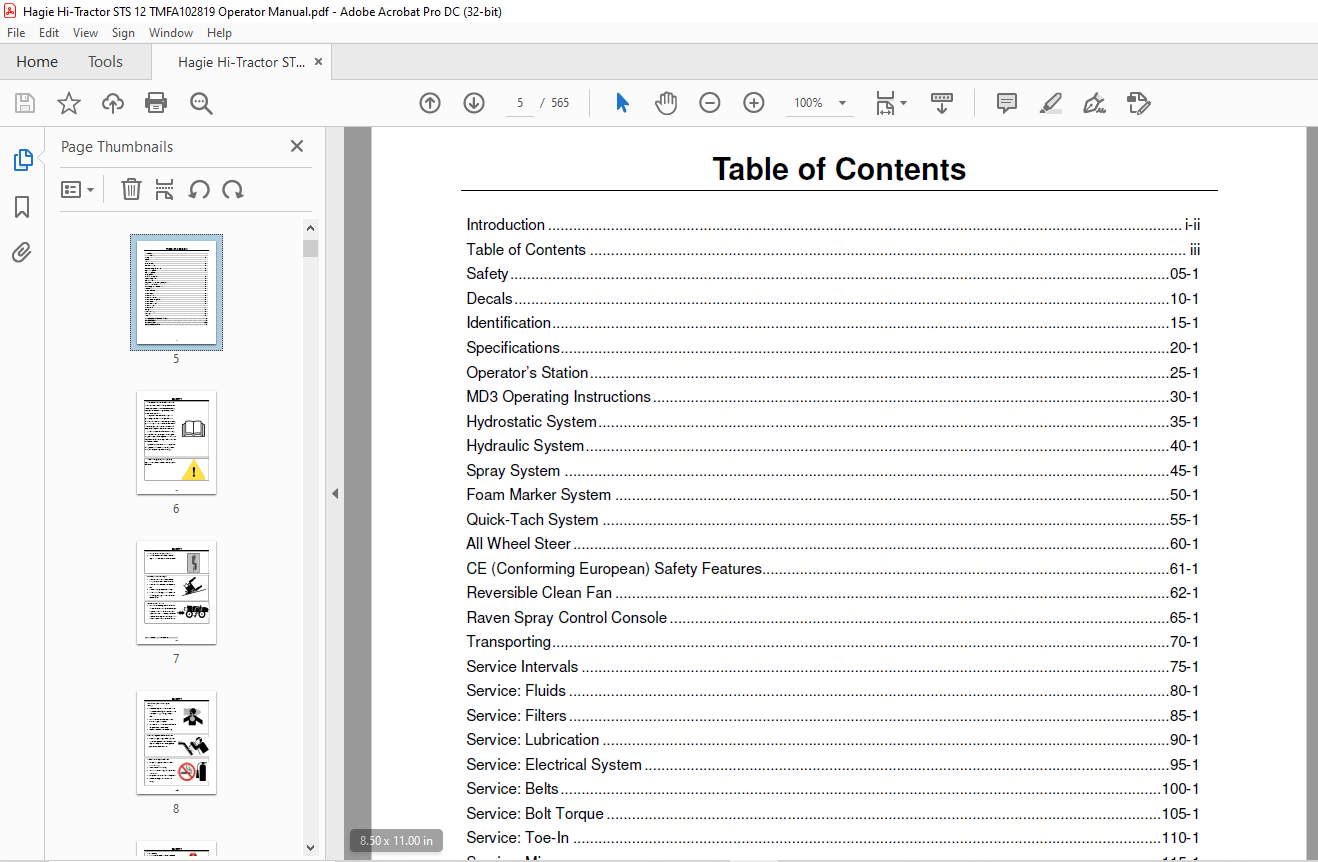Add a sticky note comment
1318x862 pixels.
(x=1007, y=103)
